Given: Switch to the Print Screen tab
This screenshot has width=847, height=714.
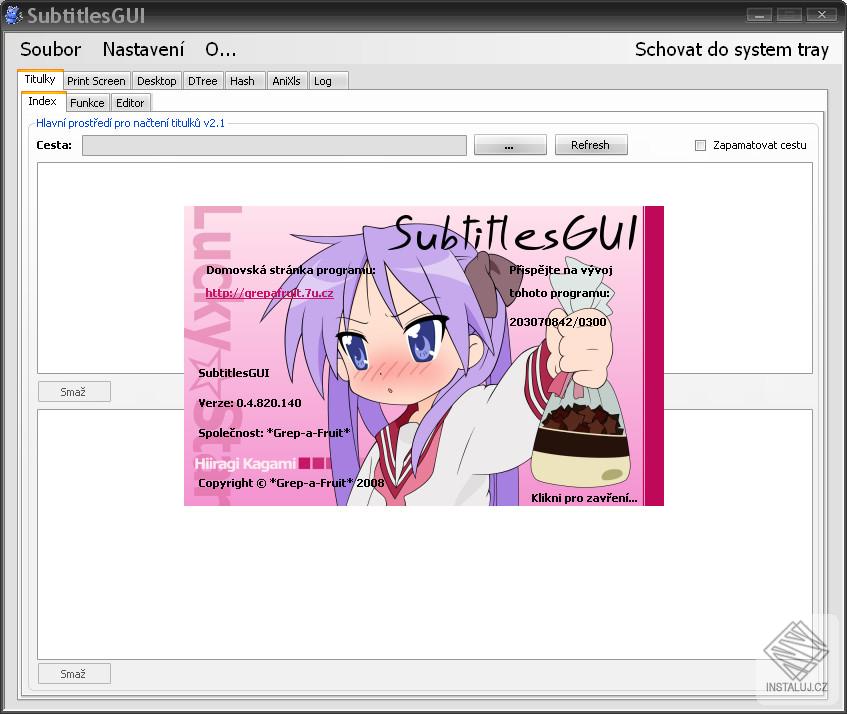Looking at the screenshot, I should [x=96, y=80].
